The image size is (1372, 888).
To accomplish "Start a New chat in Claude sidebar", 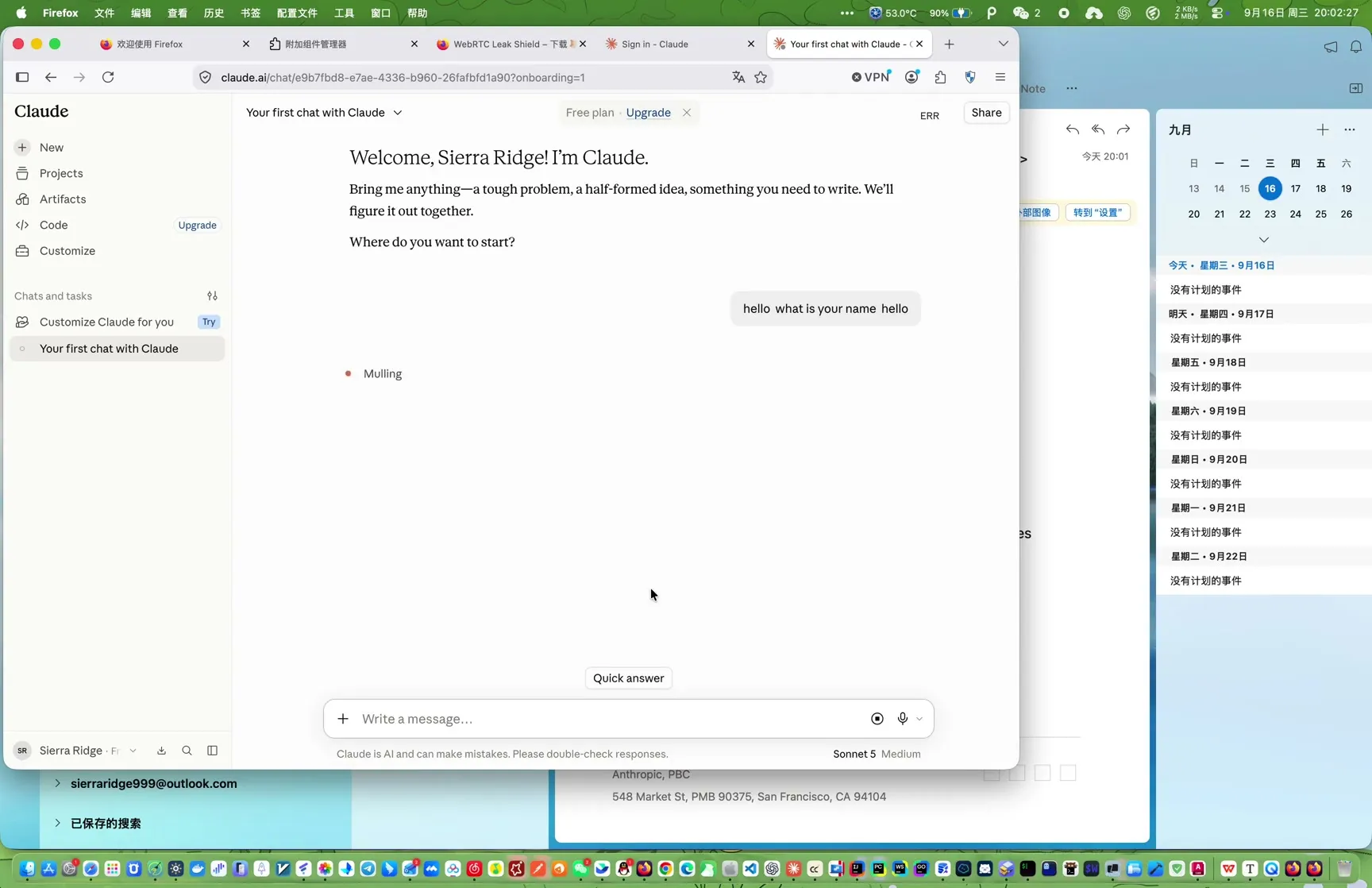I will [118, 148].
